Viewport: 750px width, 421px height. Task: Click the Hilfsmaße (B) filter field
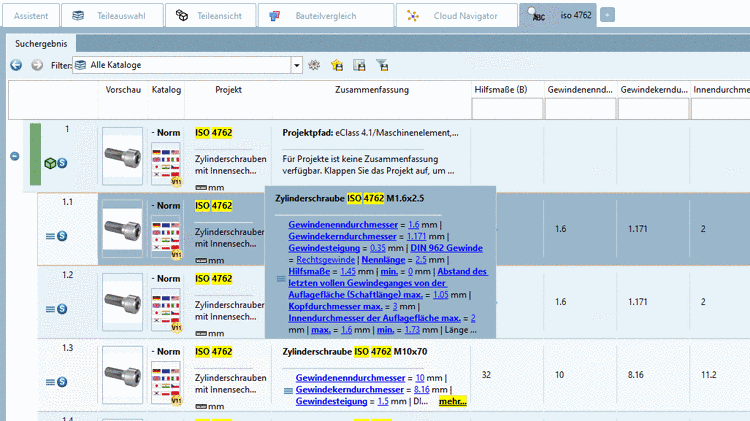(x=507, y=109)
